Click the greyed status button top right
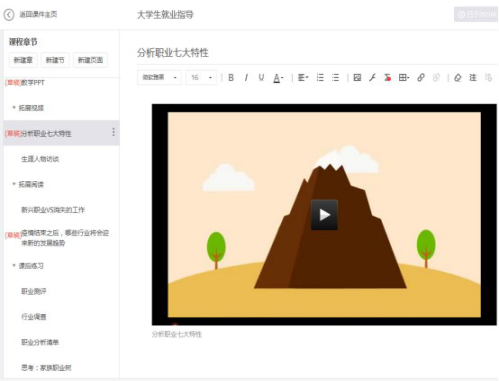 coord(476,15)
